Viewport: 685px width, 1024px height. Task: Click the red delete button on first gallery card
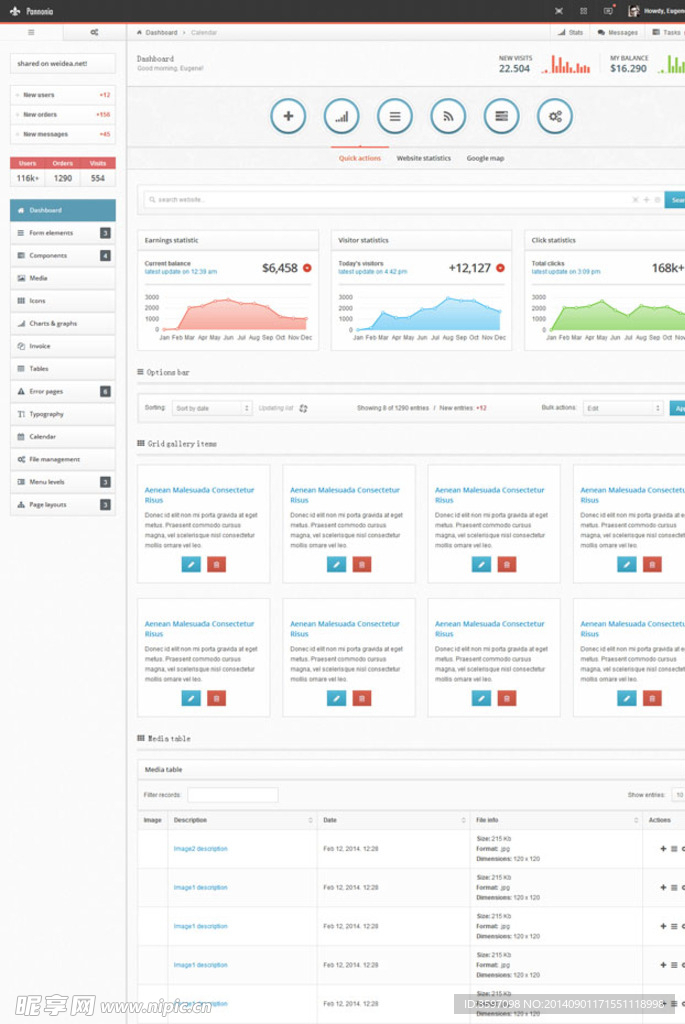(216, 565)
